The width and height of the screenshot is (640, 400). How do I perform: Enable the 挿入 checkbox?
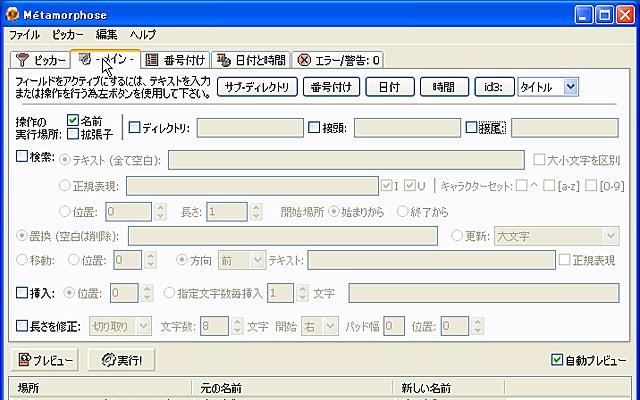click(x=22, y=293)
